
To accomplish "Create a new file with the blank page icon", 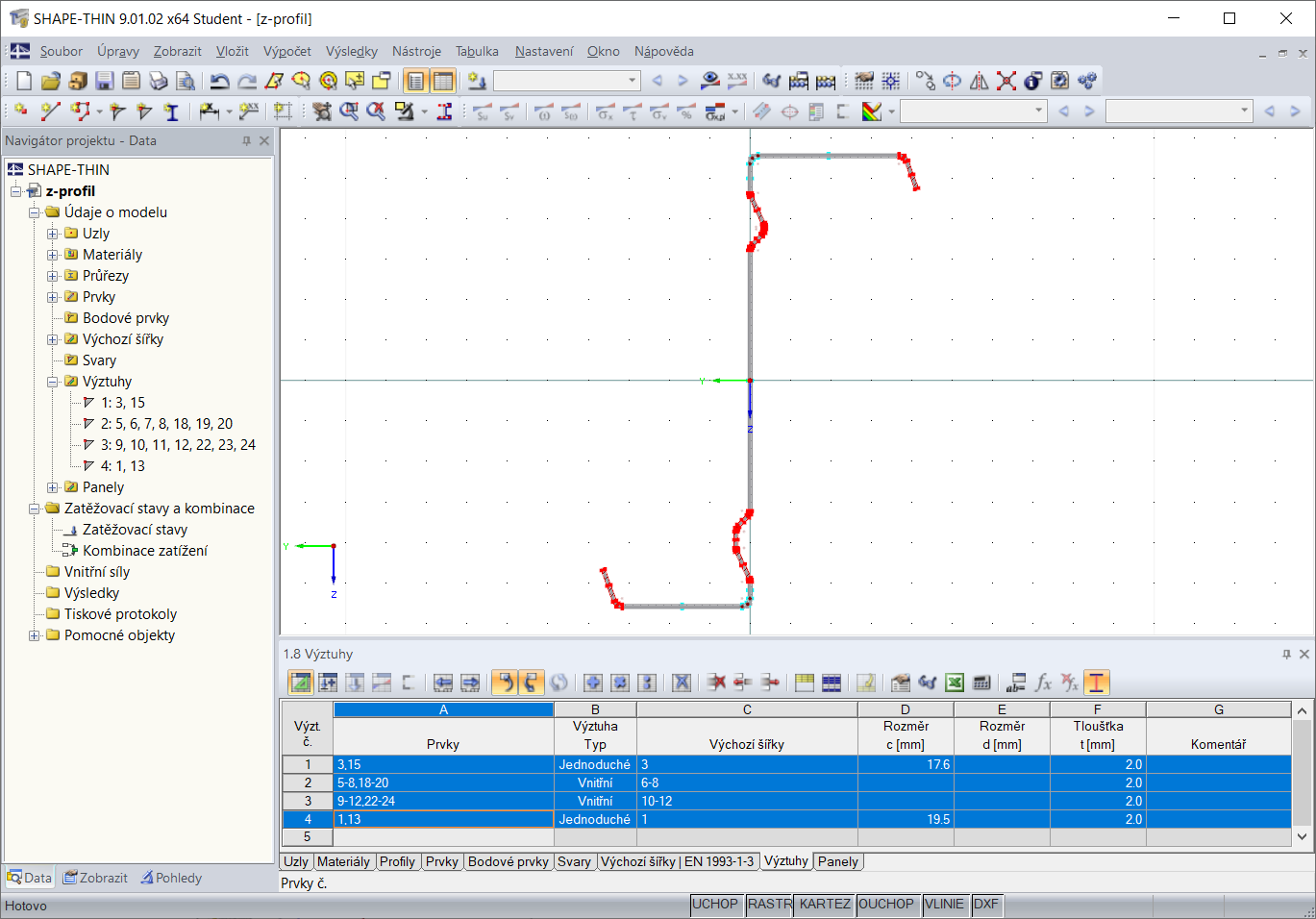I will (x=24, y=81).
